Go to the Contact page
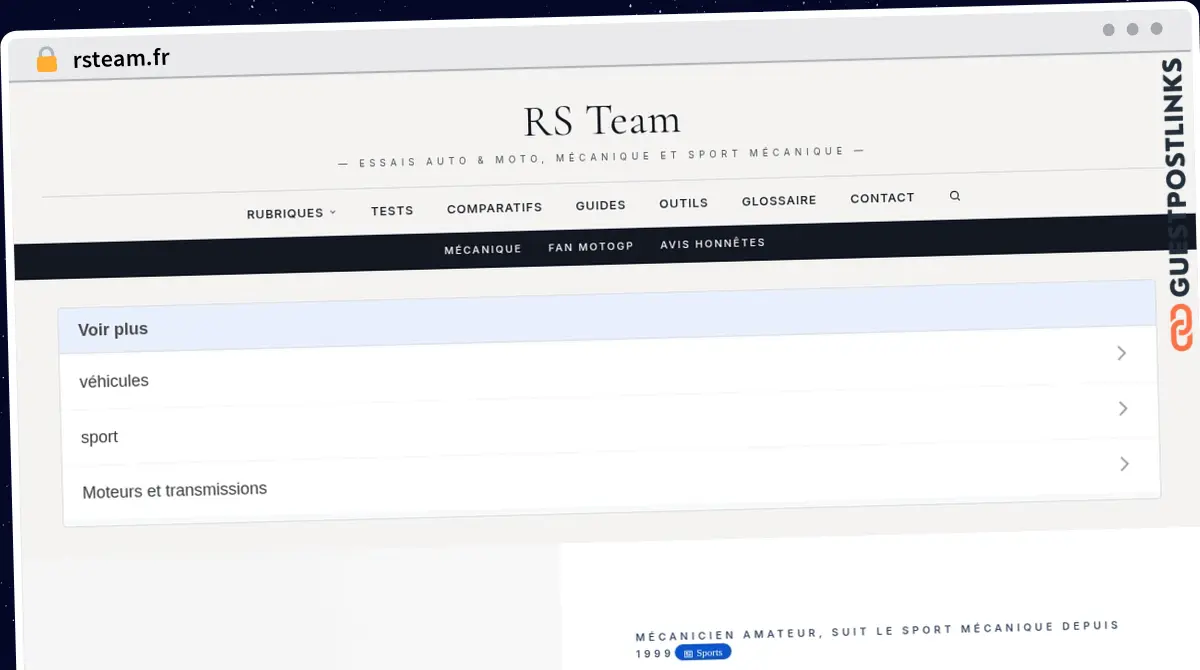Screen dimensions: 1200x670 (882, 198)
